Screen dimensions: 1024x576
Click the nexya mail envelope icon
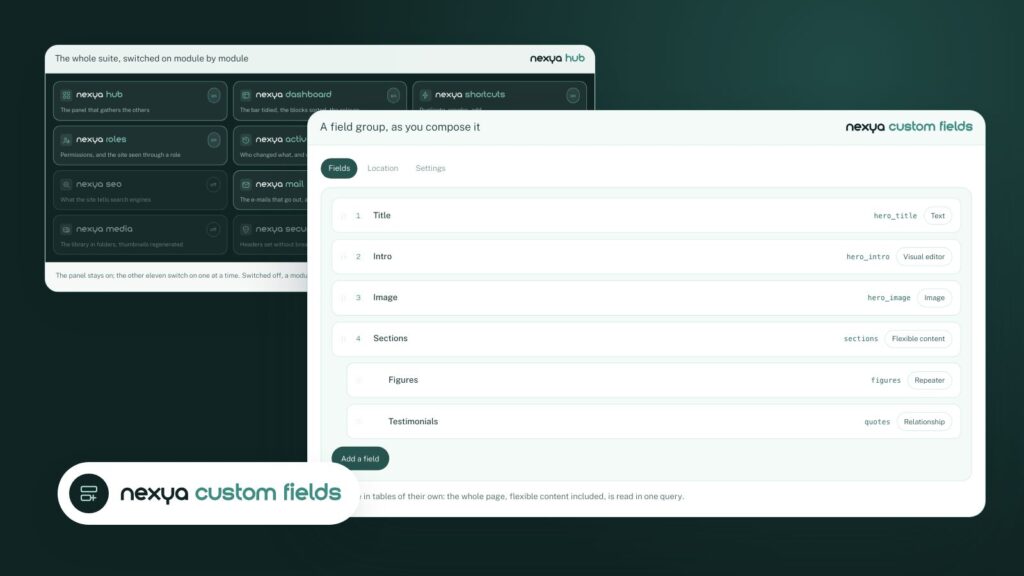[x=246, y=185]
